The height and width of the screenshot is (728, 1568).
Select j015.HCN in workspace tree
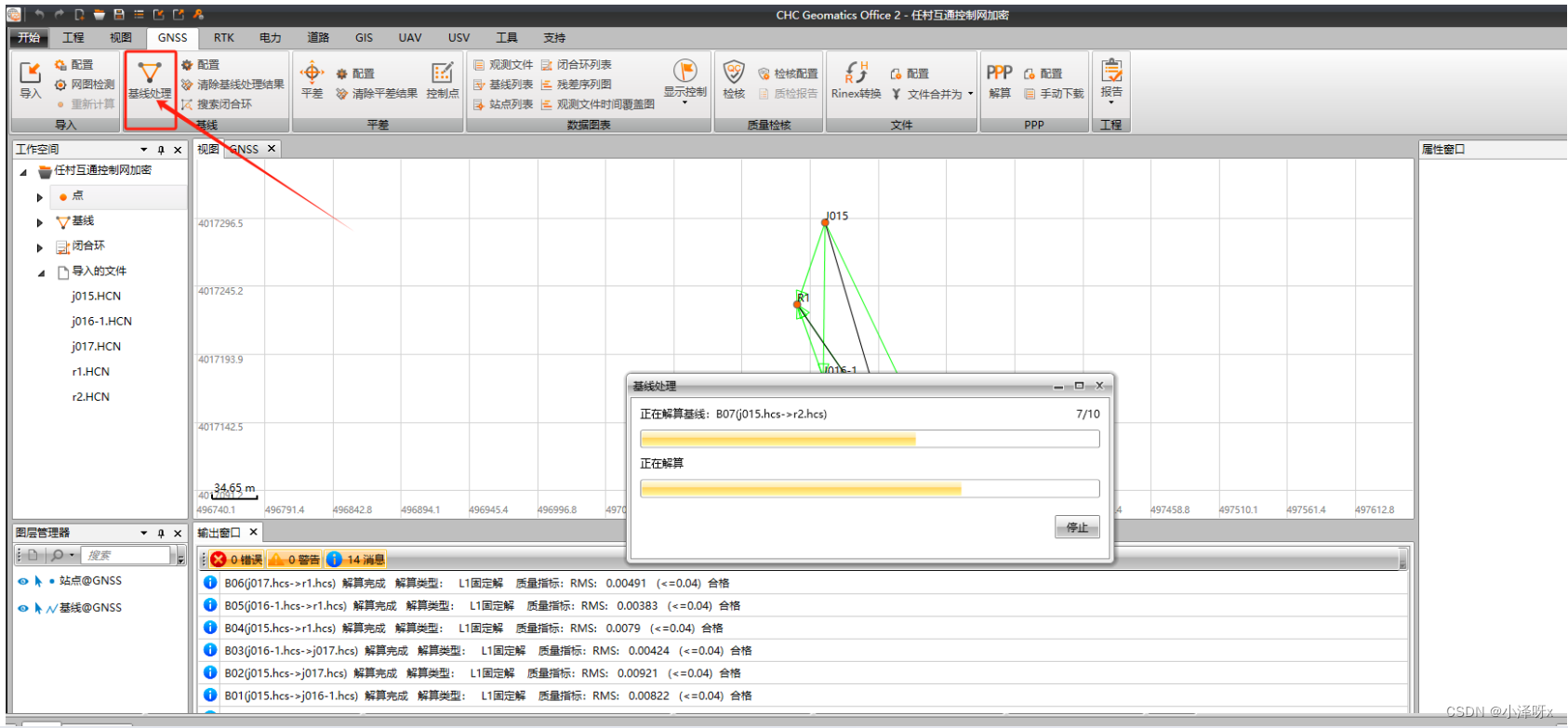pyautogui.click(x=97, y=297)
